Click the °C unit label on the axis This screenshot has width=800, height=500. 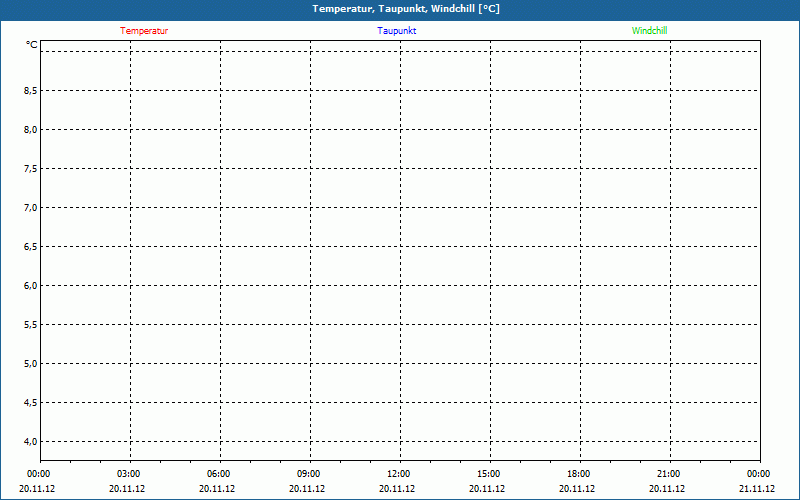tap(32, 45)
